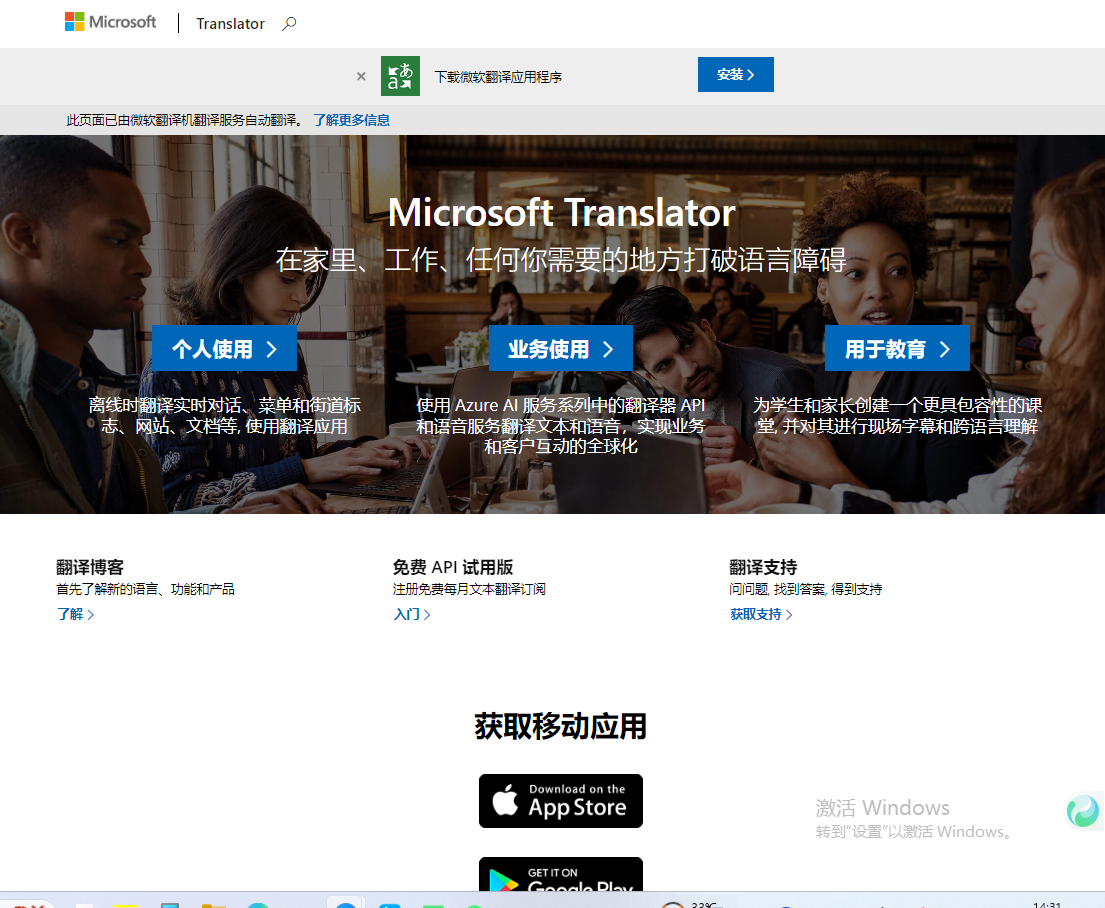Click the 离线时翻译实时对话 description text
Screen dimensions: 1105x908
[x=224, y=415]
